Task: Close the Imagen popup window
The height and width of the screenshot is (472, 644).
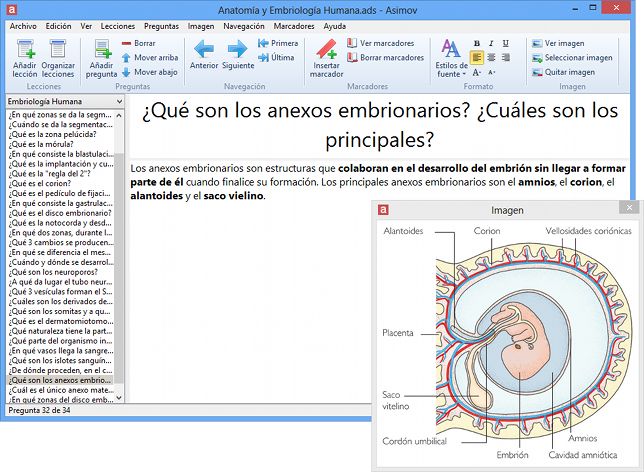Action: tap(628, 208)
